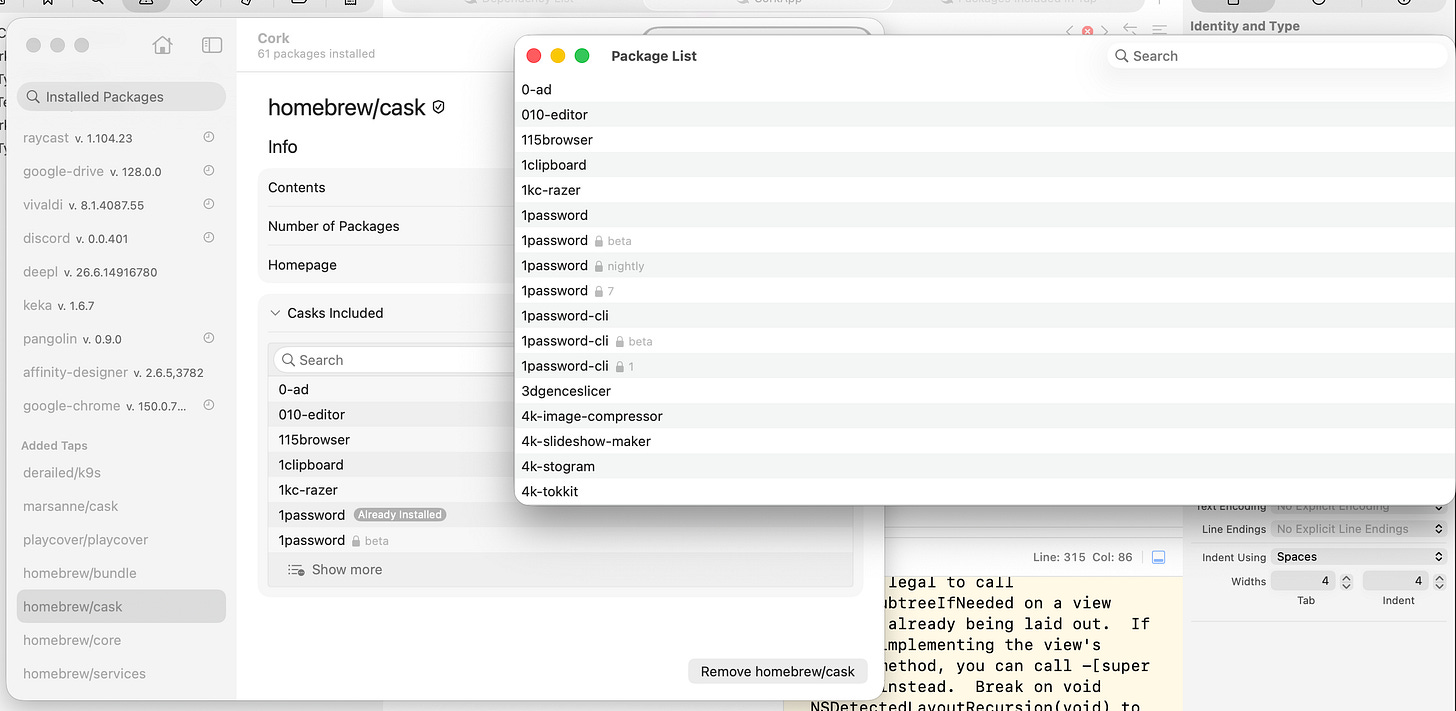Select 1clipboard in the Package List window

coord(985,165)
